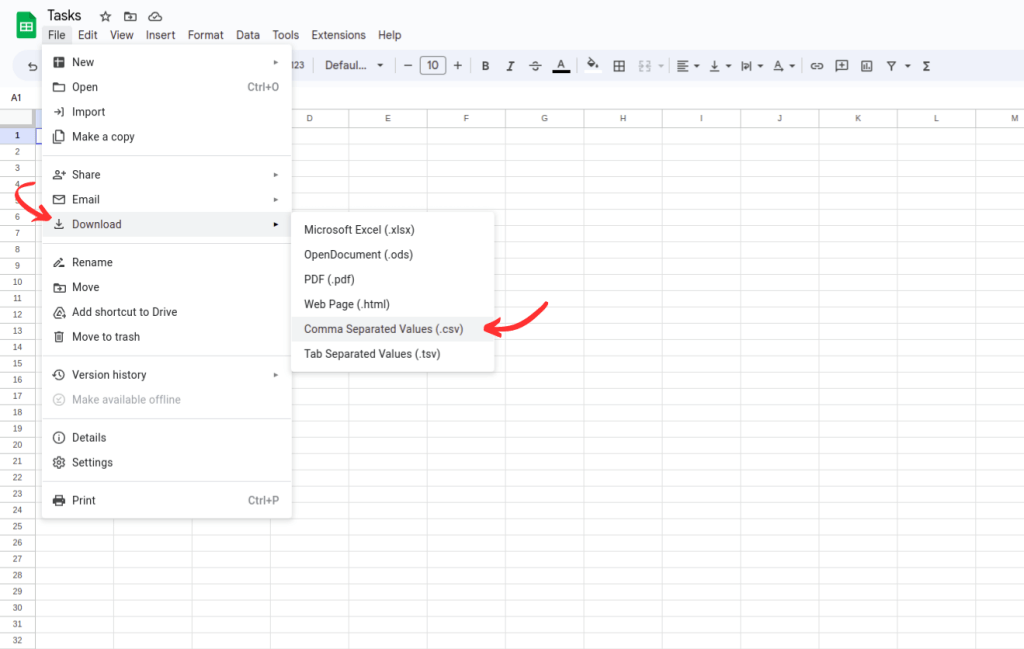The image size is (1024, 649).
Task: Open the fill color tool
Action: [x=592, y=65]
